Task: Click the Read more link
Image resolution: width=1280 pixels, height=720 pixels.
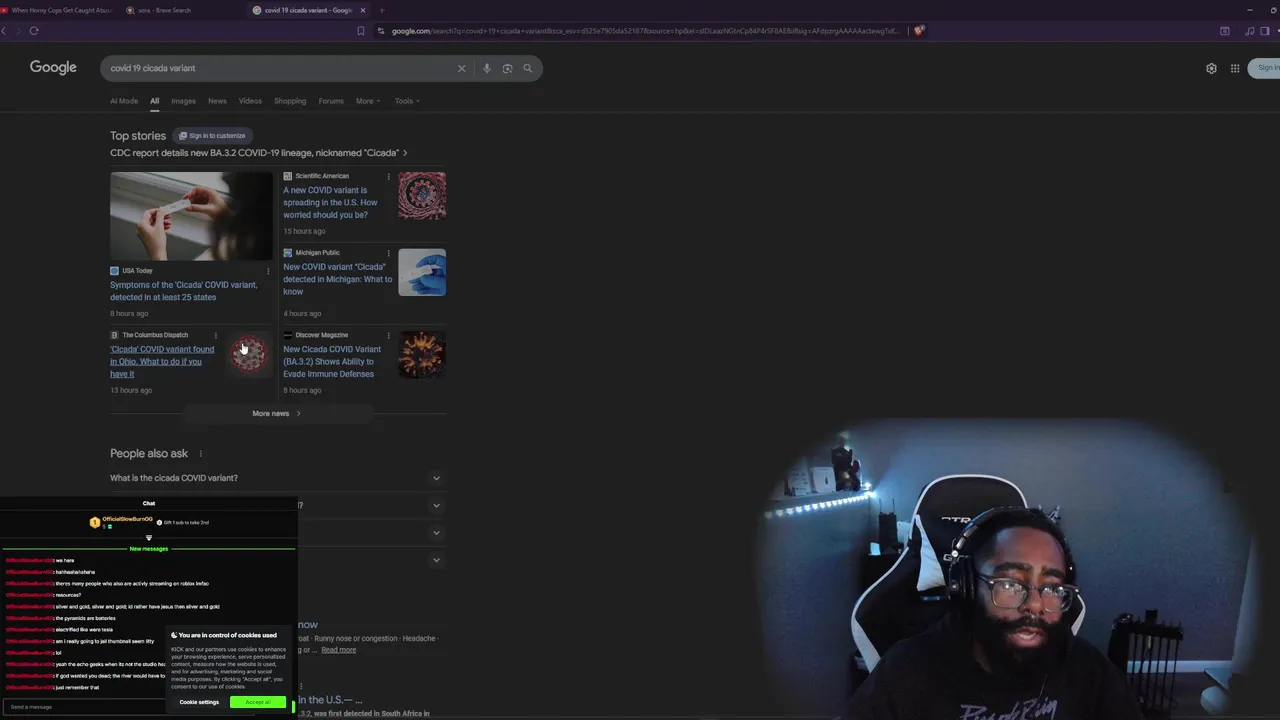Action: coord(338,650)
